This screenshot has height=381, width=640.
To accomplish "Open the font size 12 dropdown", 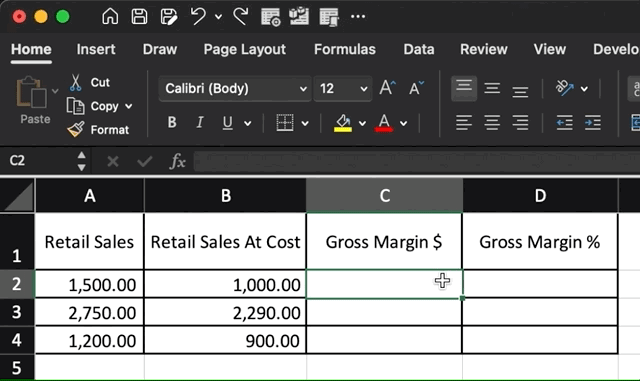I will click(343, 89).
